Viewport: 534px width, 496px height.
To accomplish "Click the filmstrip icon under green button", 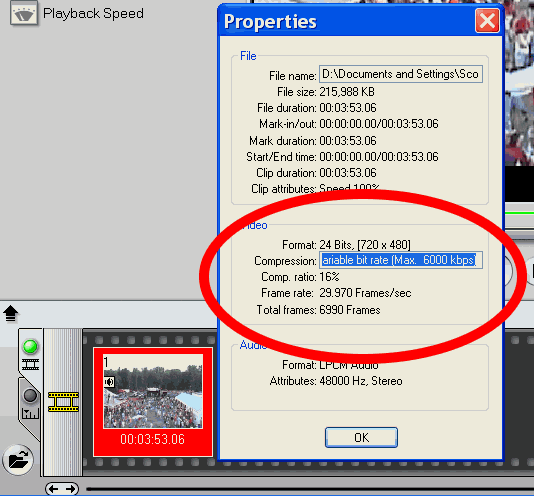I will click(30, 364).
